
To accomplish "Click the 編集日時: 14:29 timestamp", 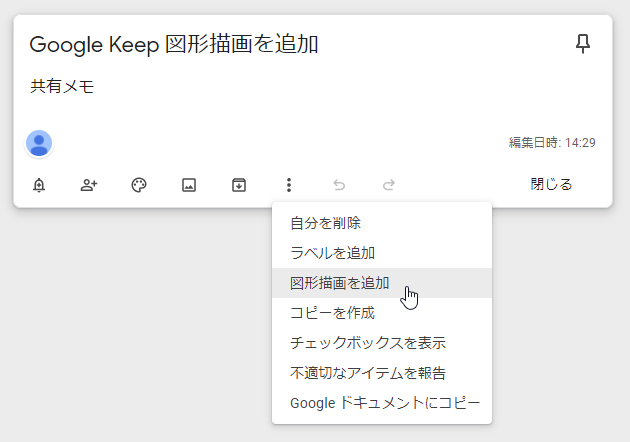I will [x=552, y=143].
